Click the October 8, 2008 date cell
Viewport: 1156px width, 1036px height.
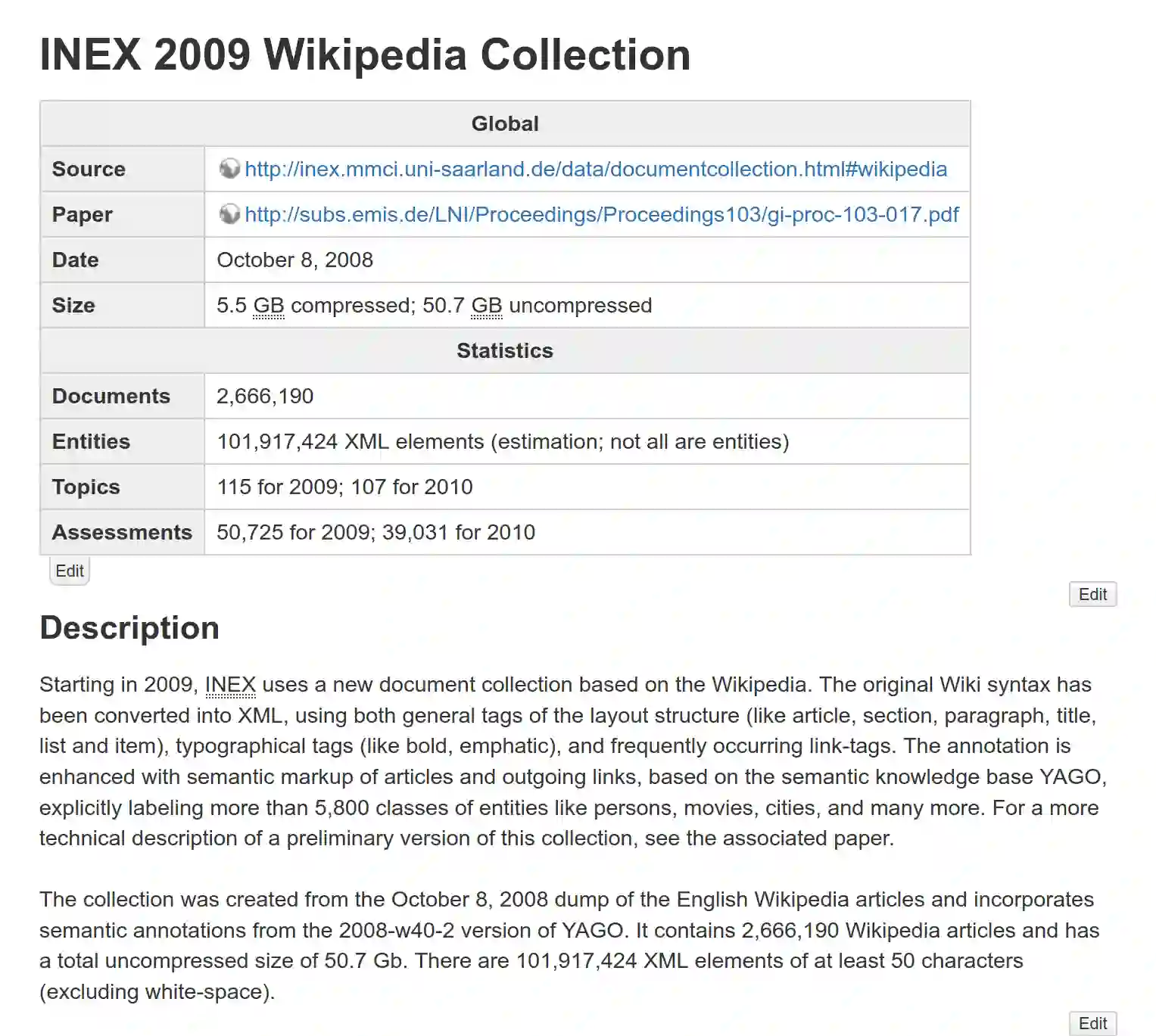coord(295,260)
